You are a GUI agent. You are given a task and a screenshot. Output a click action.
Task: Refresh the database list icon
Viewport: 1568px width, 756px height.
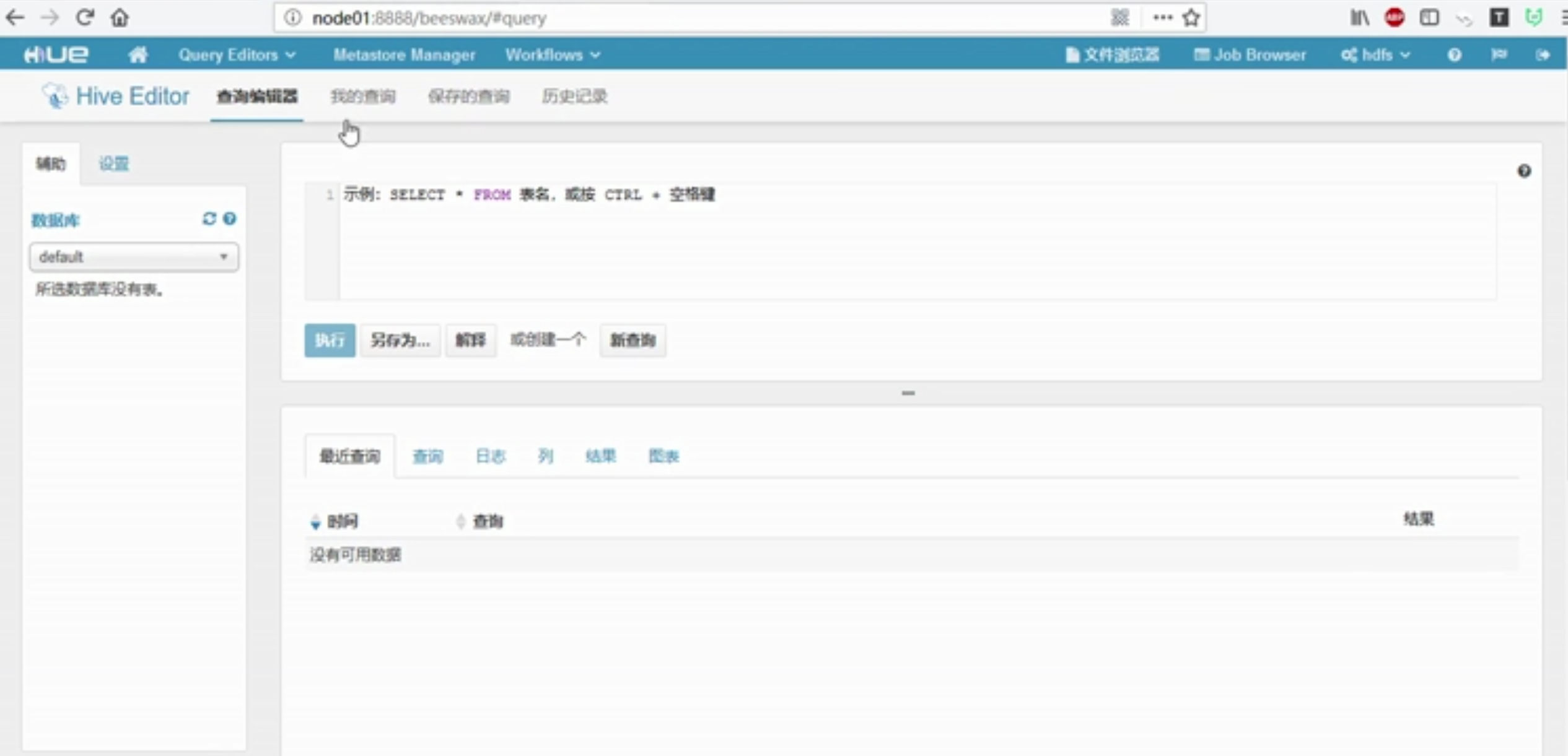[x=209, y=219]
